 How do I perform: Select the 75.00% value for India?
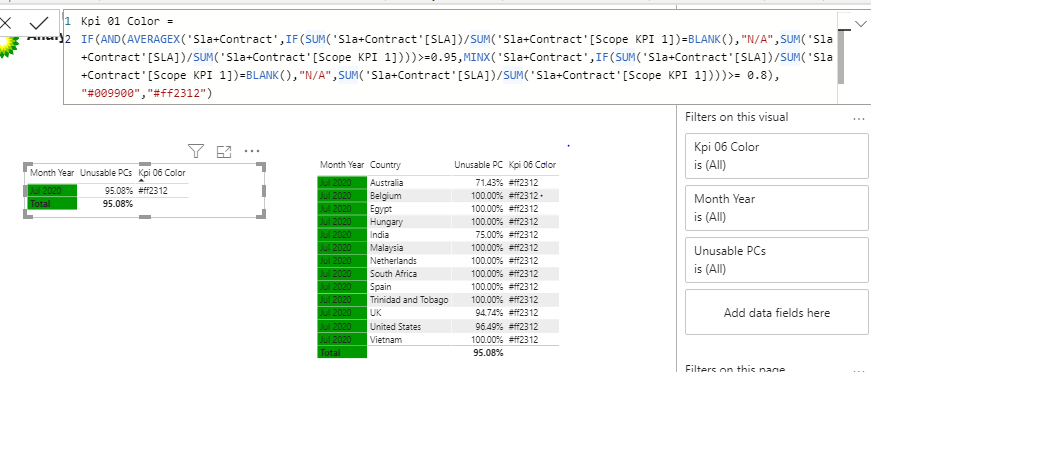click(489, 234)
